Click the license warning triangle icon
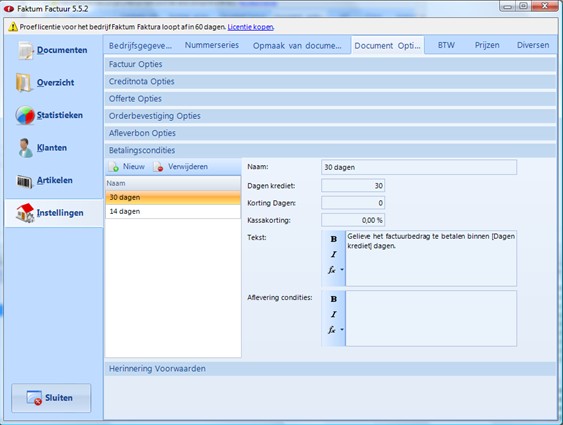 tap(13, 27)
